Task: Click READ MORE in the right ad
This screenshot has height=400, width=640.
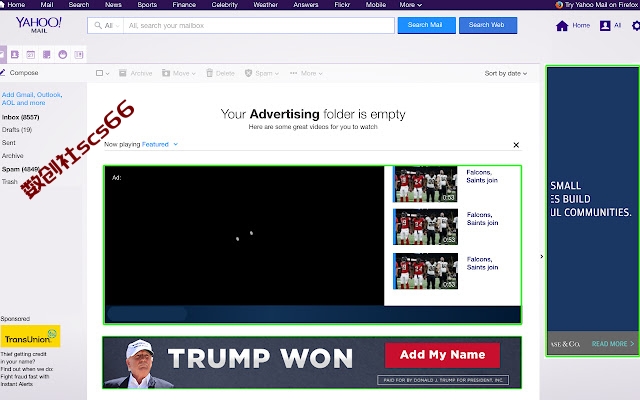Action: (x=613, y=344)
